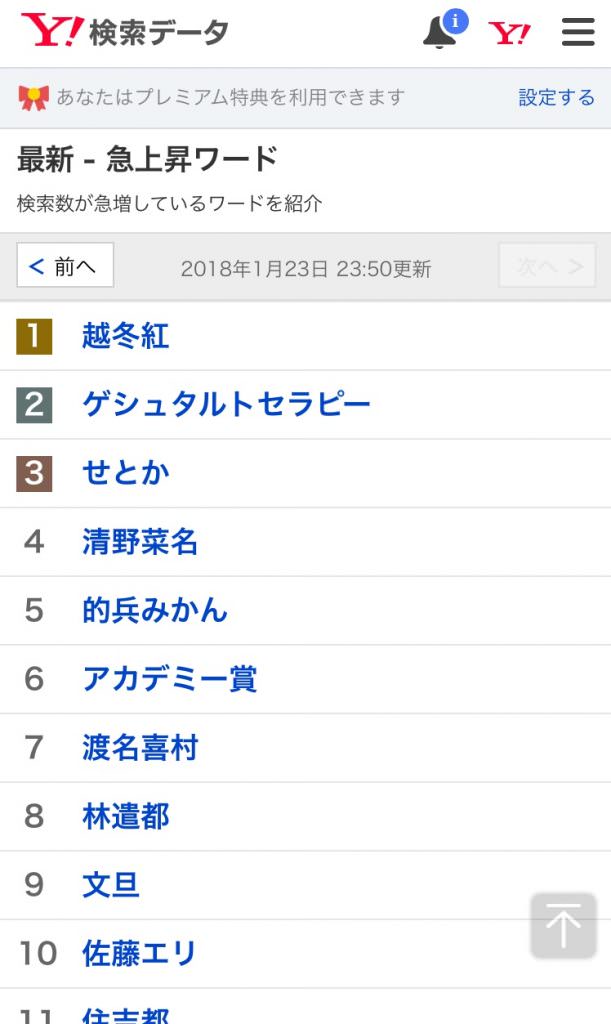
Task: Open trending word 越冬紅
Action: 126,336
